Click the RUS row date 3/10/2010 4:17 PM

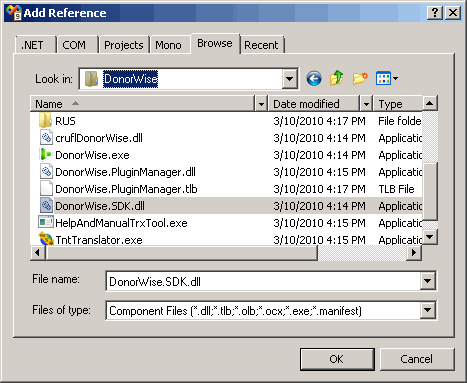[319, 121]
